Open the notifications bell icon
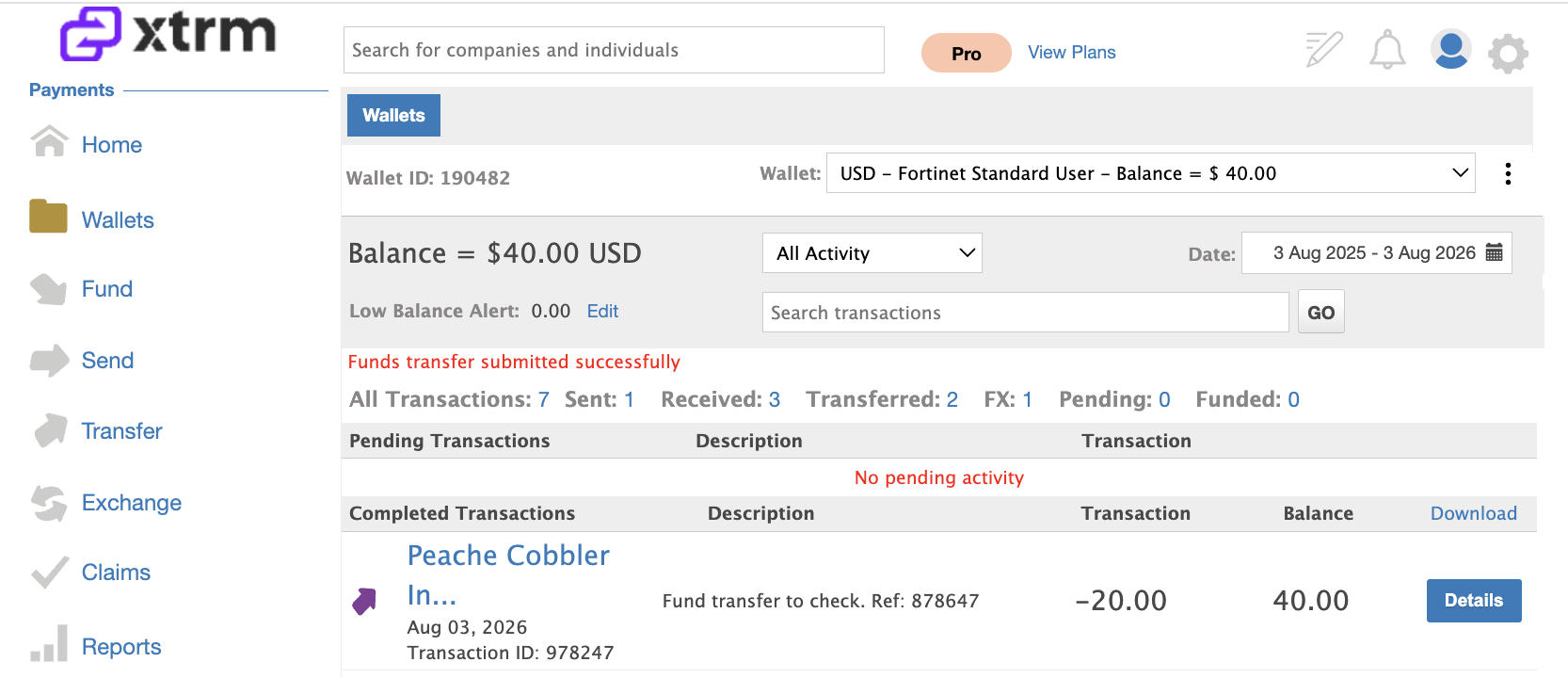Screen dimensions: 1568x678 (x=1387, y=50)
